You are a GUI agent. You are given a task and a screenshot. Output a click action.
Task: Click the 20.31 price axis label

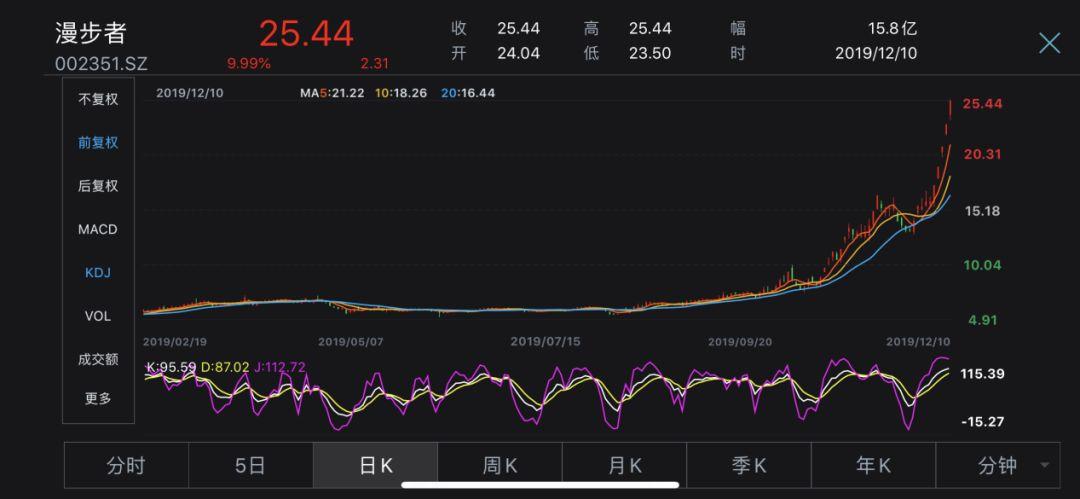pyautogui.click(x=982, y=154)
